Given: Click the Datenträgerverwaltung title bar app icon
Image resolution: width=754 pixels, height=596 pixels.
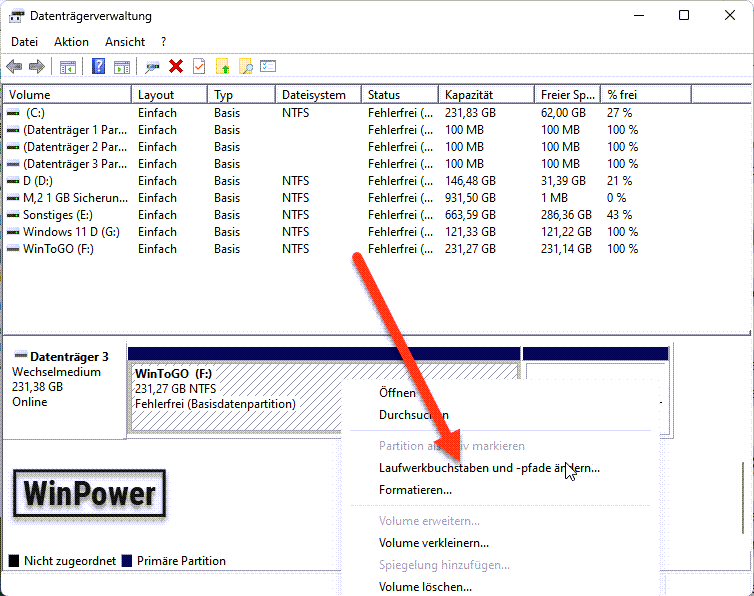Looking at the screenshot, I should coord(16,16).
